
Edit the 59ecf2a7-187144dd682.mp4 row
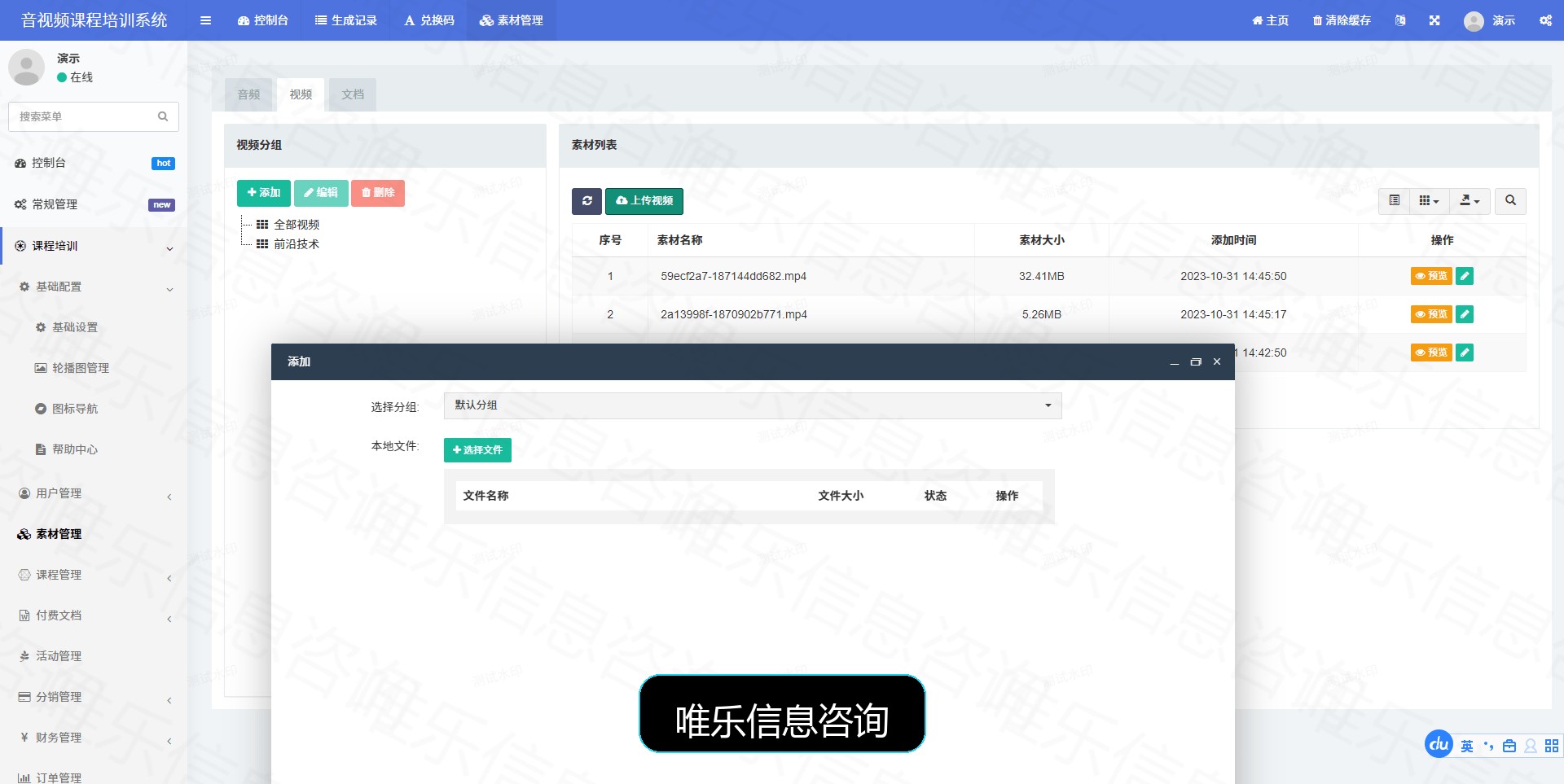[1465, 276]
